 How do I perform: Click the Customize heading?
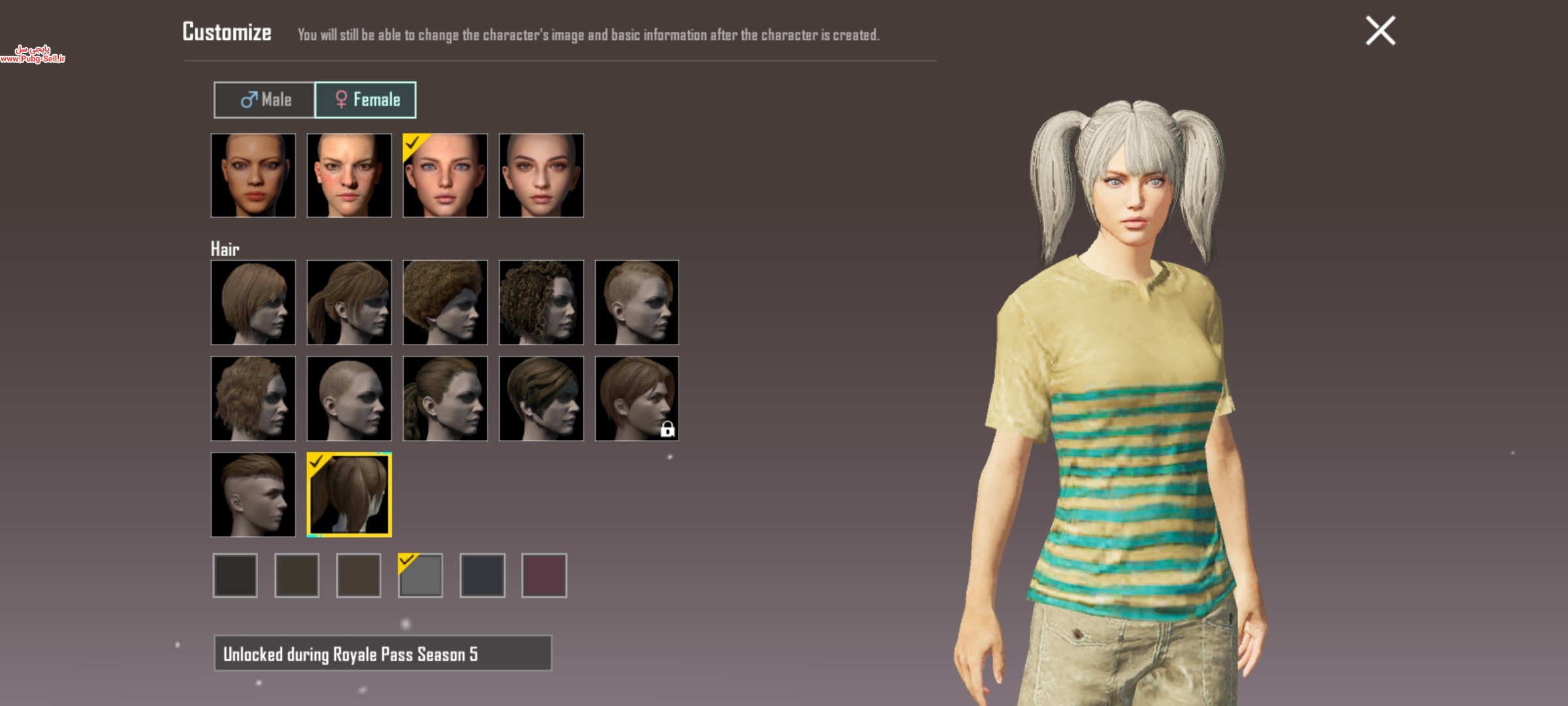(227, 32)
